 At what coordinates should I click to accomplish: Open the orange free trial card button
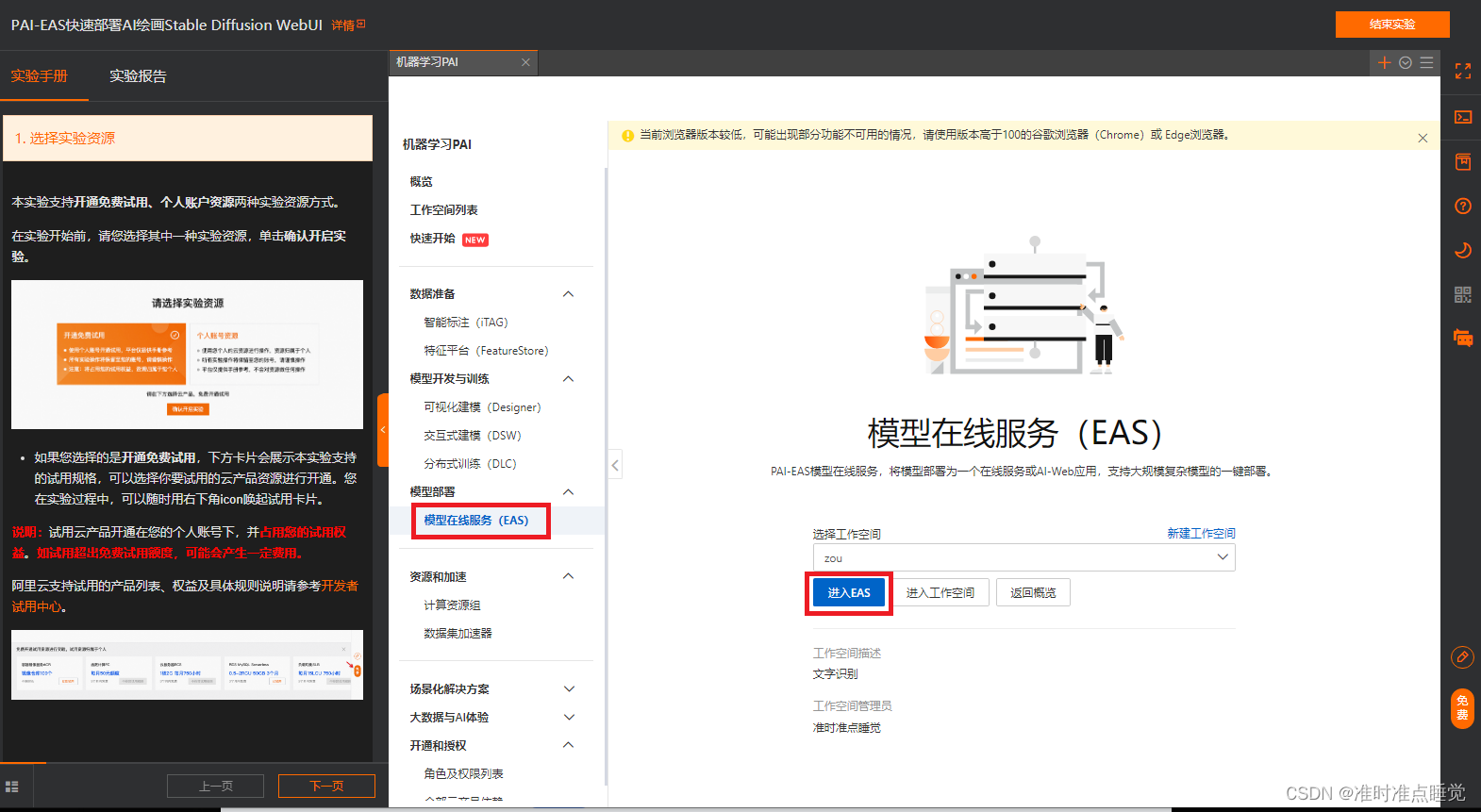1462,708
